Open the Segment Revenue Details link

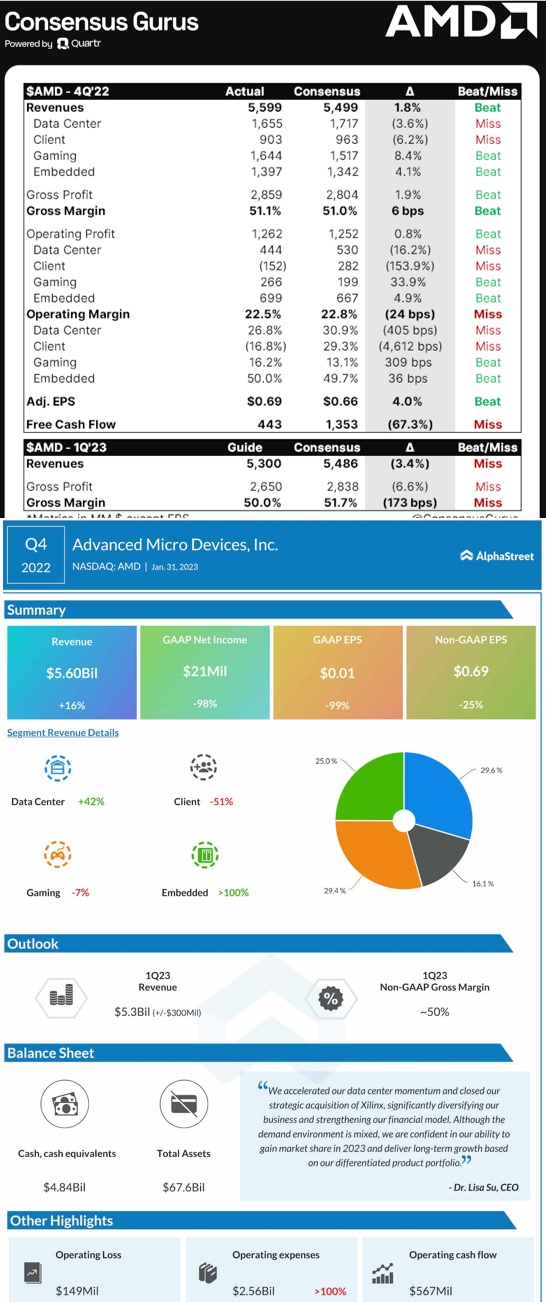click(63, 733)
